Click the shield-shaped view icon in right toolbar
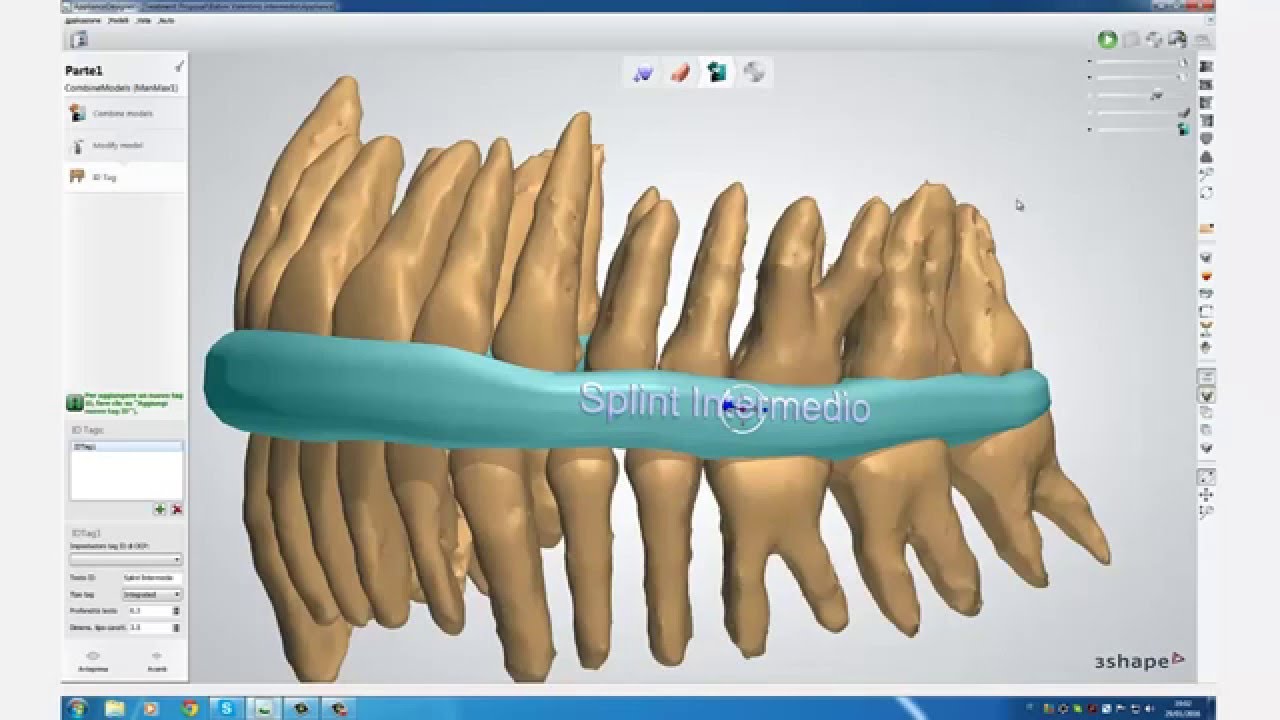The image size is (1280, 720). [x=1206, y=138]
